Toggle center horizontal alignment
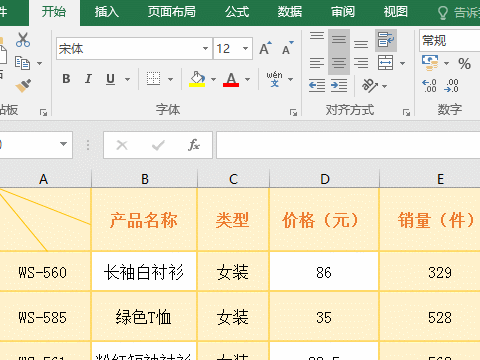Image resolution: width=480 pixels, height=360 pixels. tap(339, 63)
